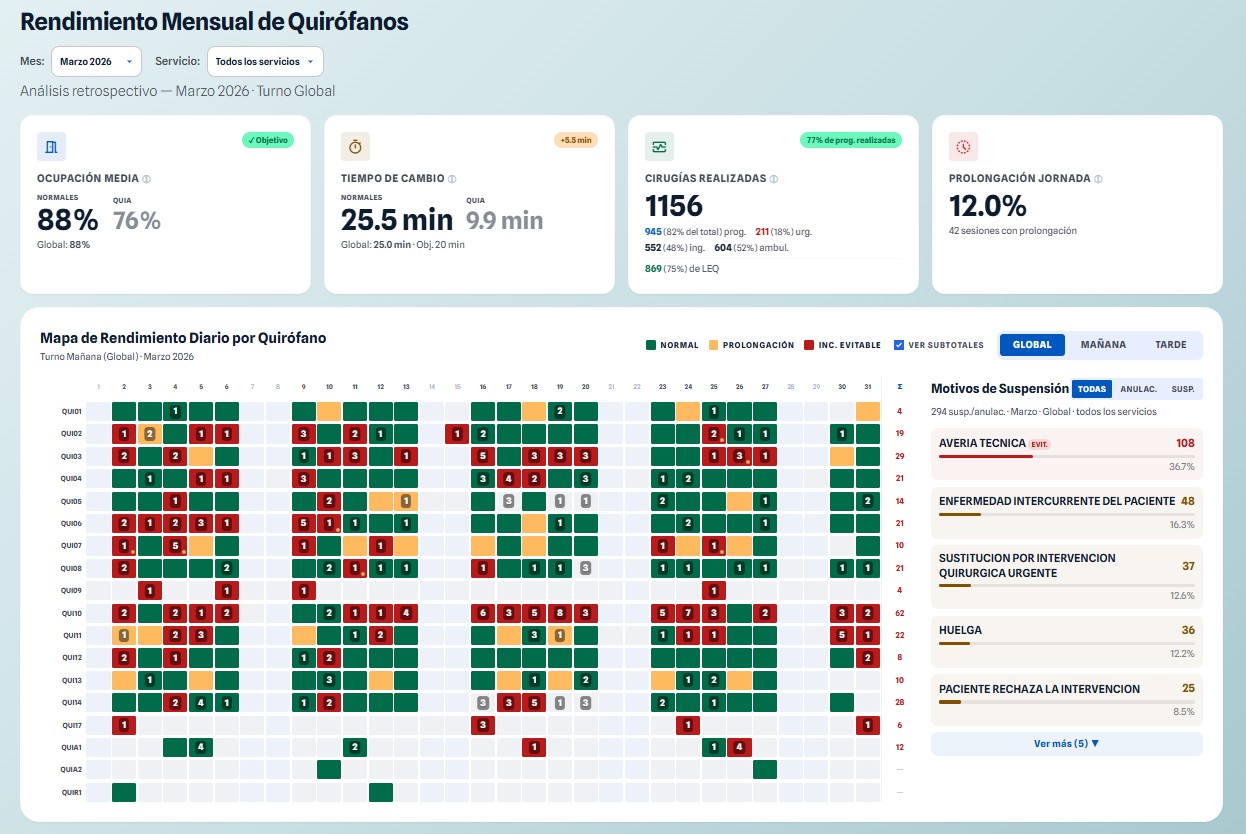The image size is (1246, 834).
Task: Click the stopwatch icon in Tiempo de Cambio card
Action: (355, 146)
